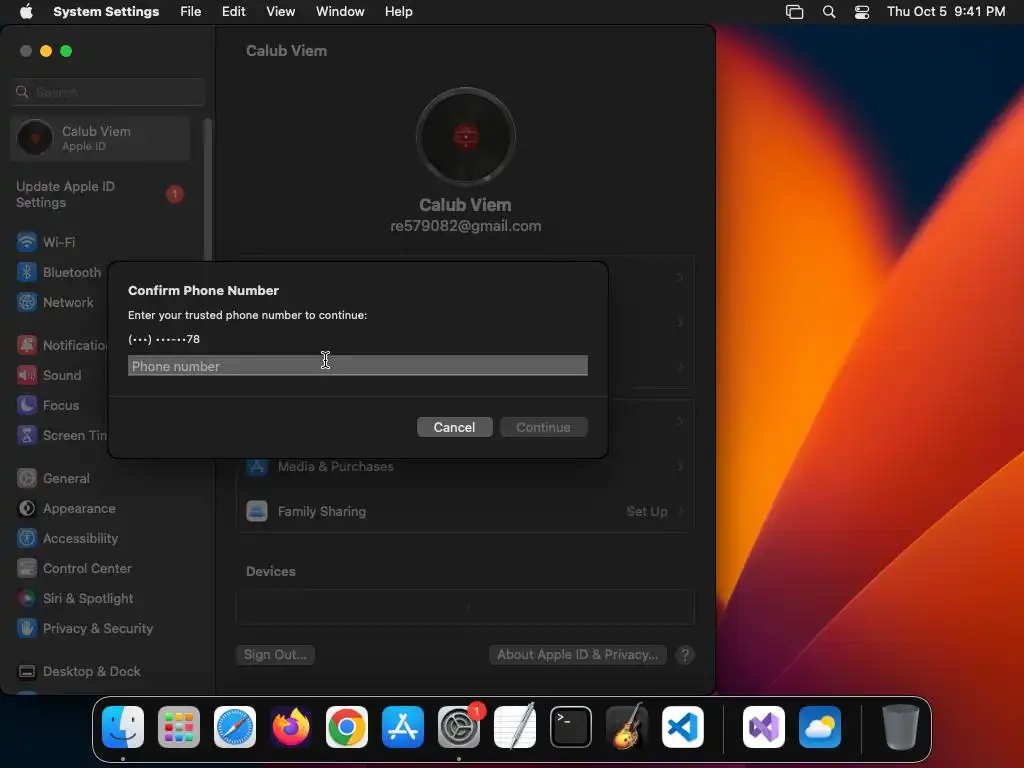The image size is (1024, 768).
Task: Open the System Settings menu
Action: [x=106, y=12]
